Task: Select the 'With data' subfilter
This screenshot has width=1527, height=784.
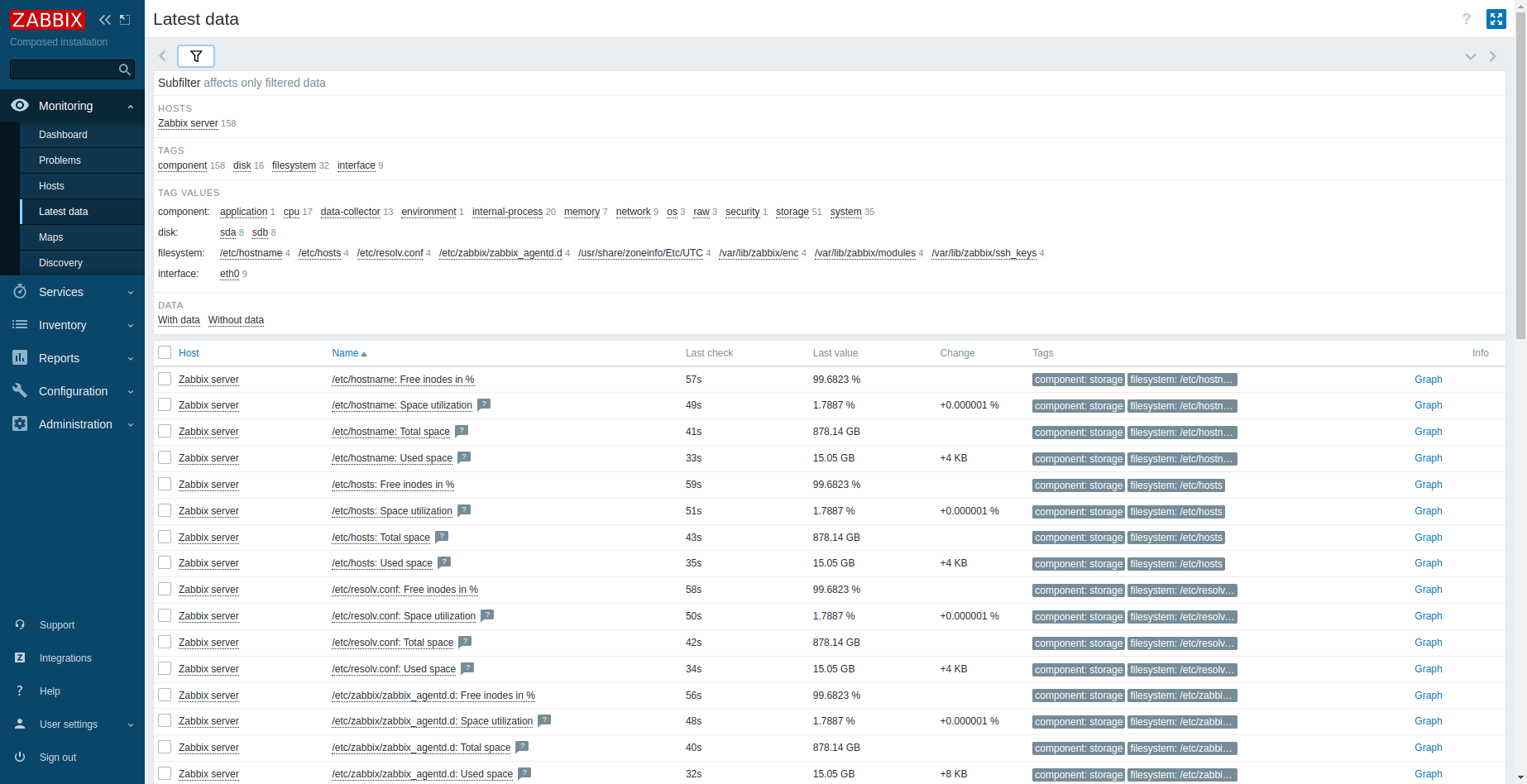Action: [179, 320]
